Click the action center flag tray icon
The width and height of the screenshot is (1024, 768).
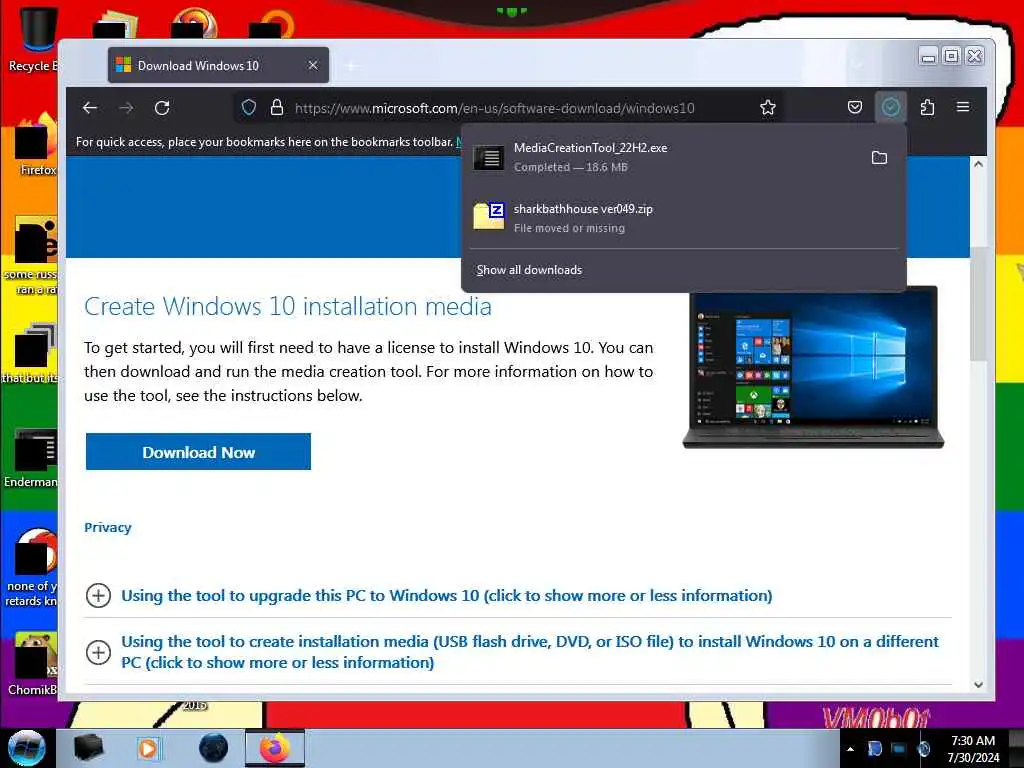874,749
